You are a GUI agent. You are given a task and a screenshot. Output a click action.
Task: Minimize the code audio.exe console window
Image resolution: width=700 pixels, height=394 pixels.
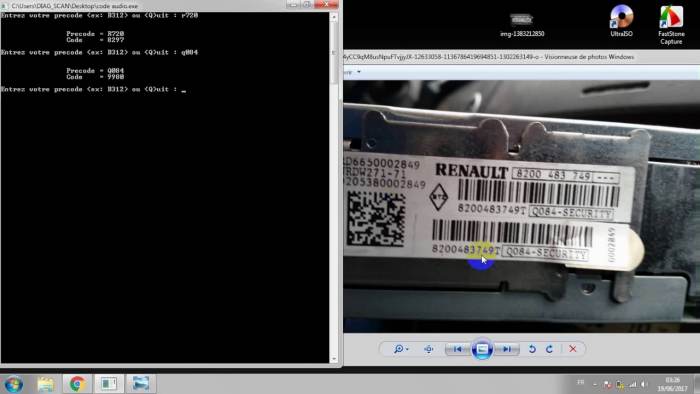click(x=292, y=4)
